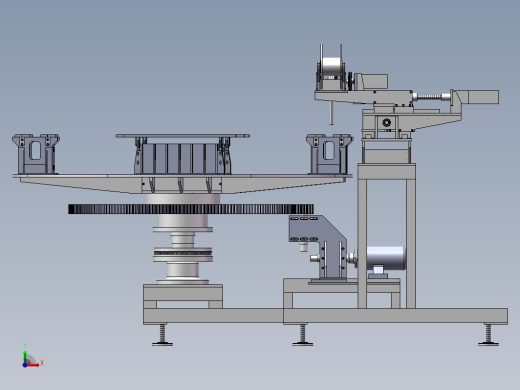Select the right fixture block on turntable
Viewport: 520px width, 390px height.
[x=330, y=154]
